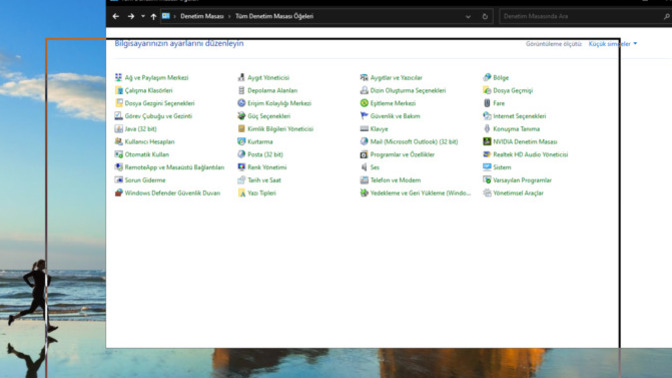Open Windows Defender Güvenlik Duvarı icon
This screenshot has width=672, height=378.
click(119, 193)
